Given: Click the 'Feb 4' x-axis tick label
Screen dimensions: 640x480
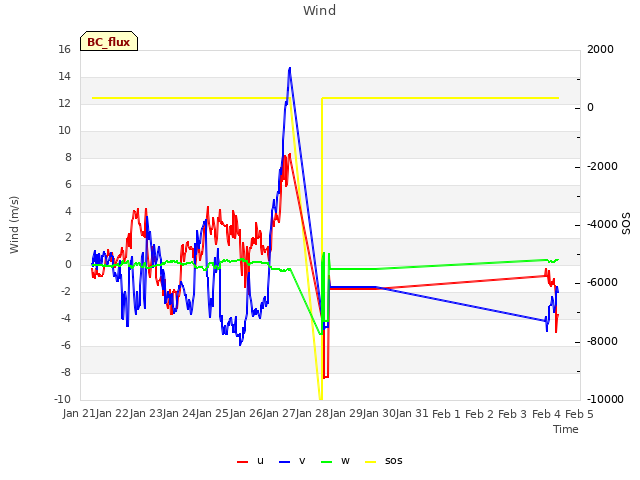Looking at the screenshot, I should click(546, 414).
